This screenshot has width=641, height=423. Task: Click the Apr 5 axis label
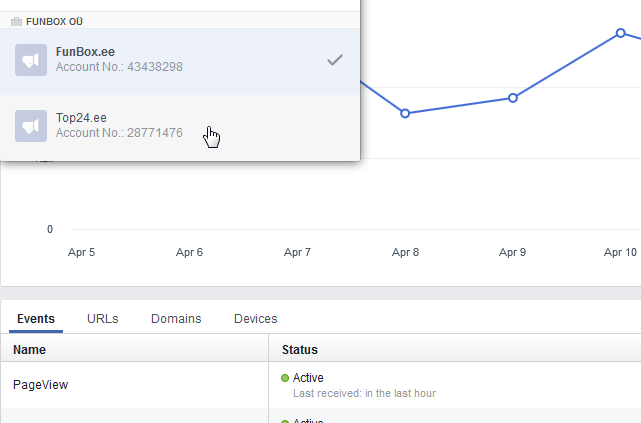[82, 253]
